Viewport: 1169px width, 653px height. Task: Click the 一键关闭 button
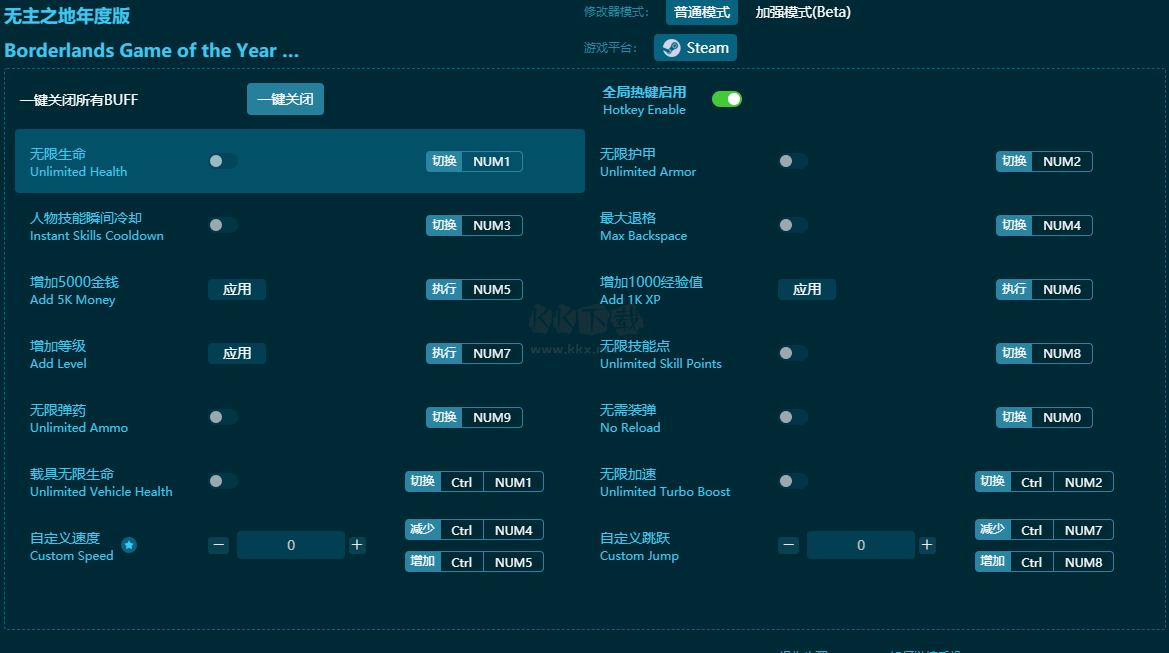click(x=286, y=99)
